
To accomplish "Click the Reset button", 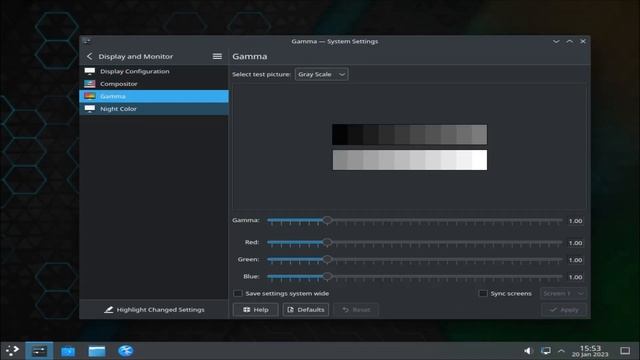I will pyautogui.click(x=356, y=310).
